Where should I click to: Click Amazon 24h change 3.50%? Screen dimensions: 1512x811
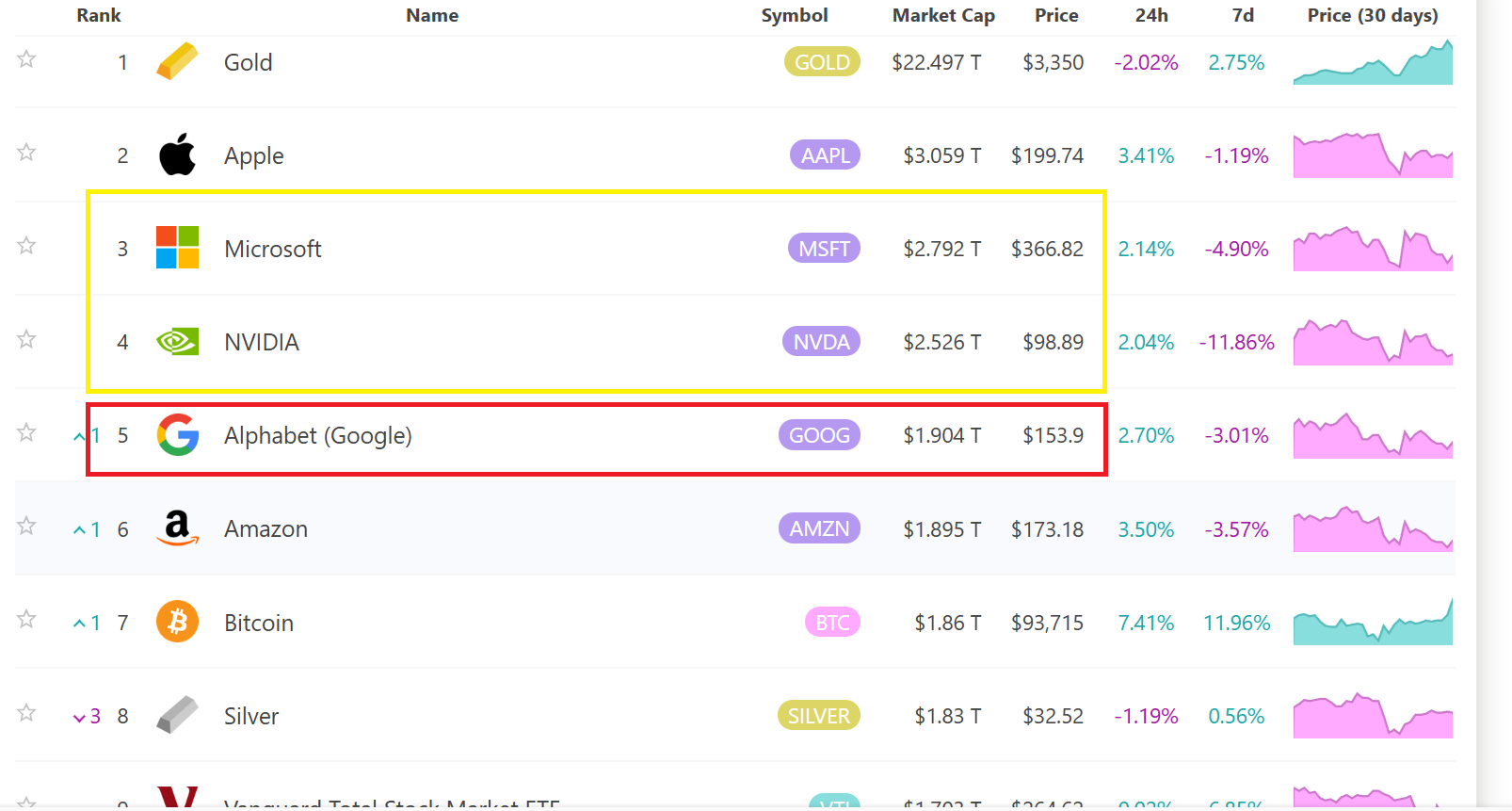pyautogui.click(x=1146, y=529)
